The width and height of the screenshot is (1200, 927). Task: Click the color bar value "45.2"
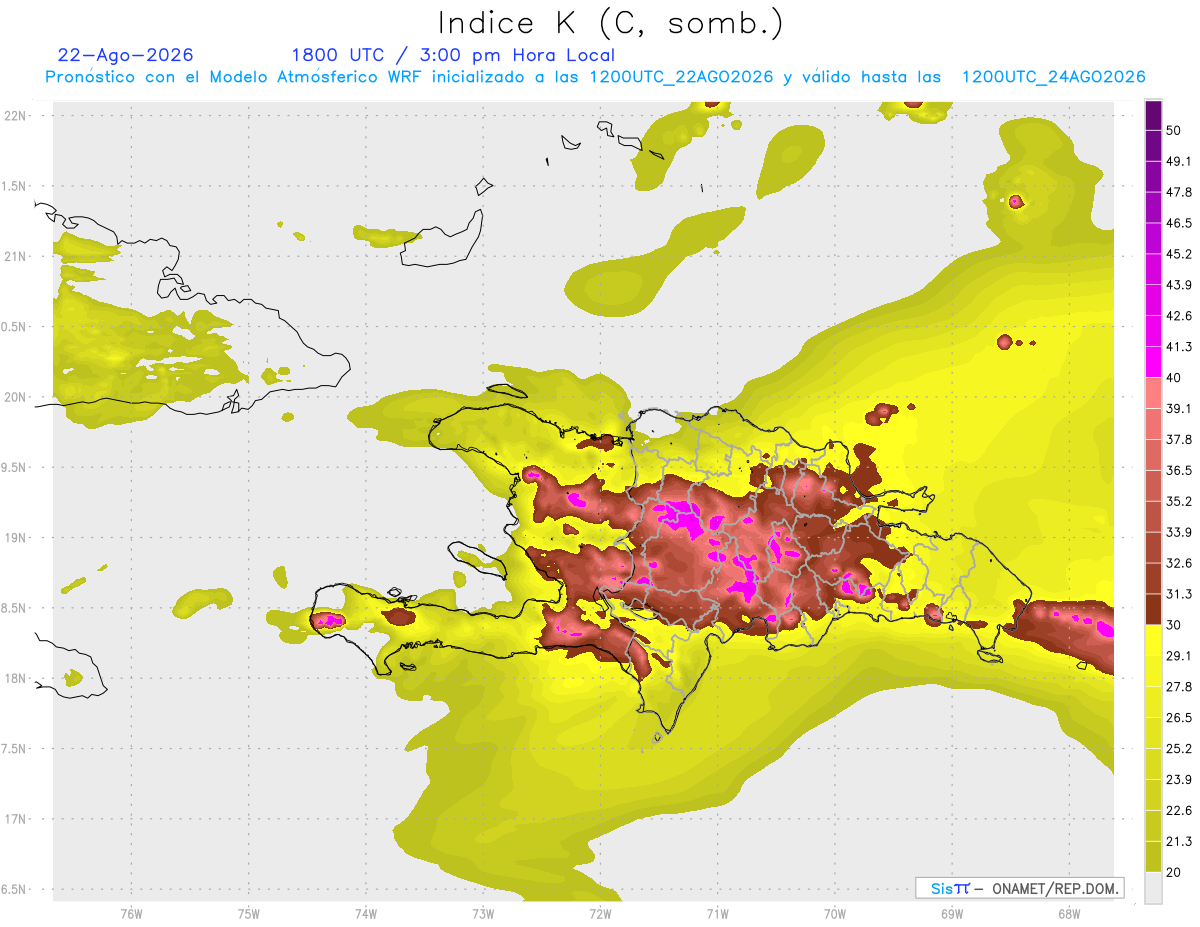(1178, 254)
